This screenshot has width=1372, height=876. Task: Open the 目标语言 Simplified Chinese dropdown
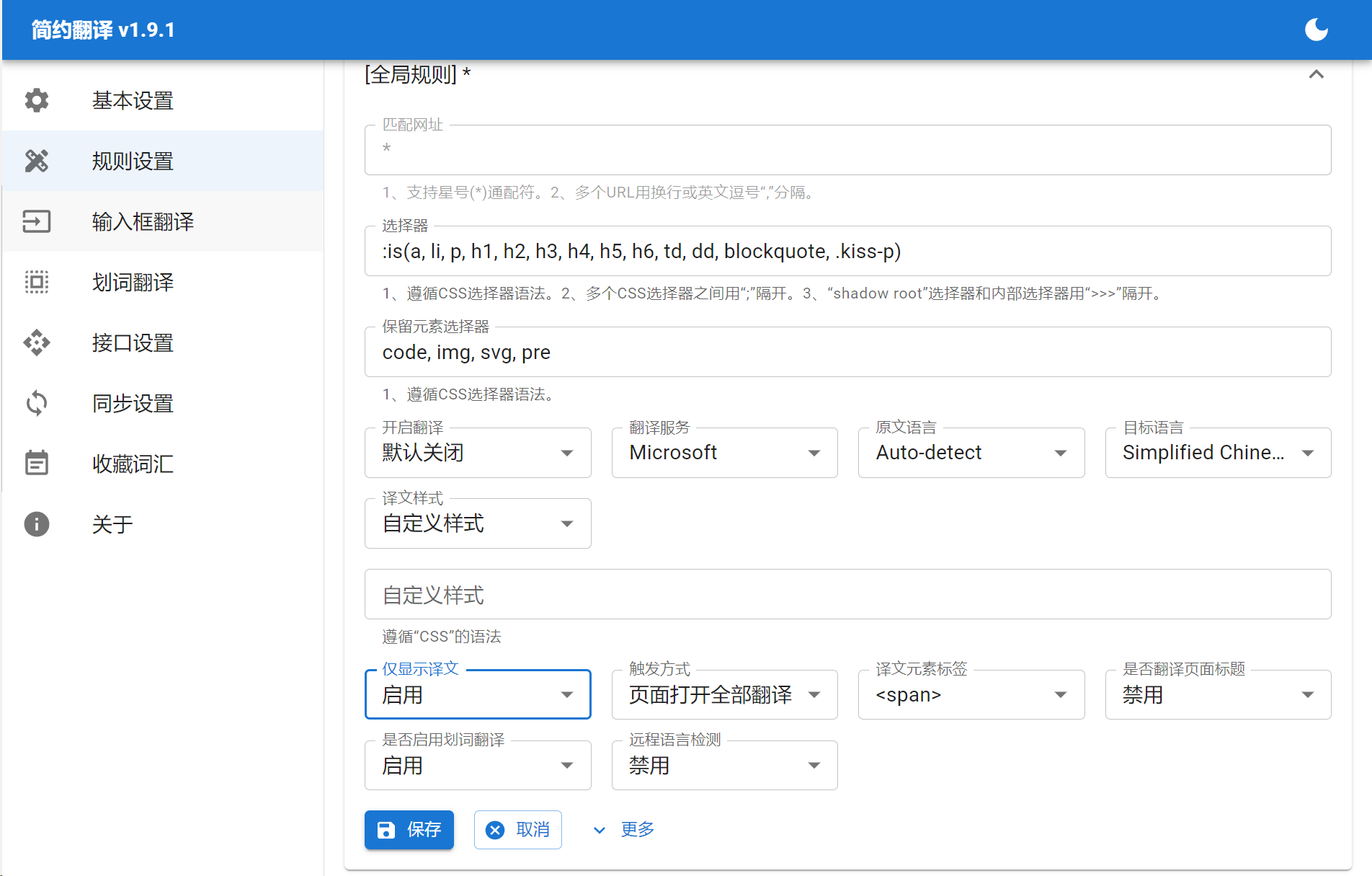(x=1217, y=453)
